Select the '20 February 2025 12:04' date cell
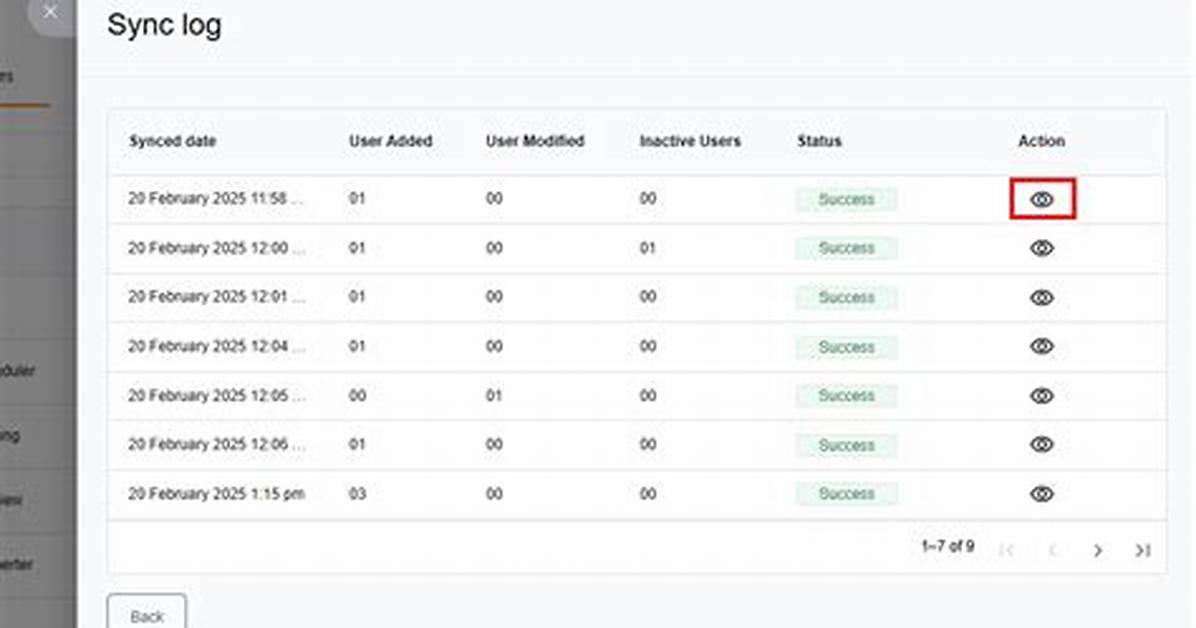Screen dimensions: 1196x628 (216, 346)
